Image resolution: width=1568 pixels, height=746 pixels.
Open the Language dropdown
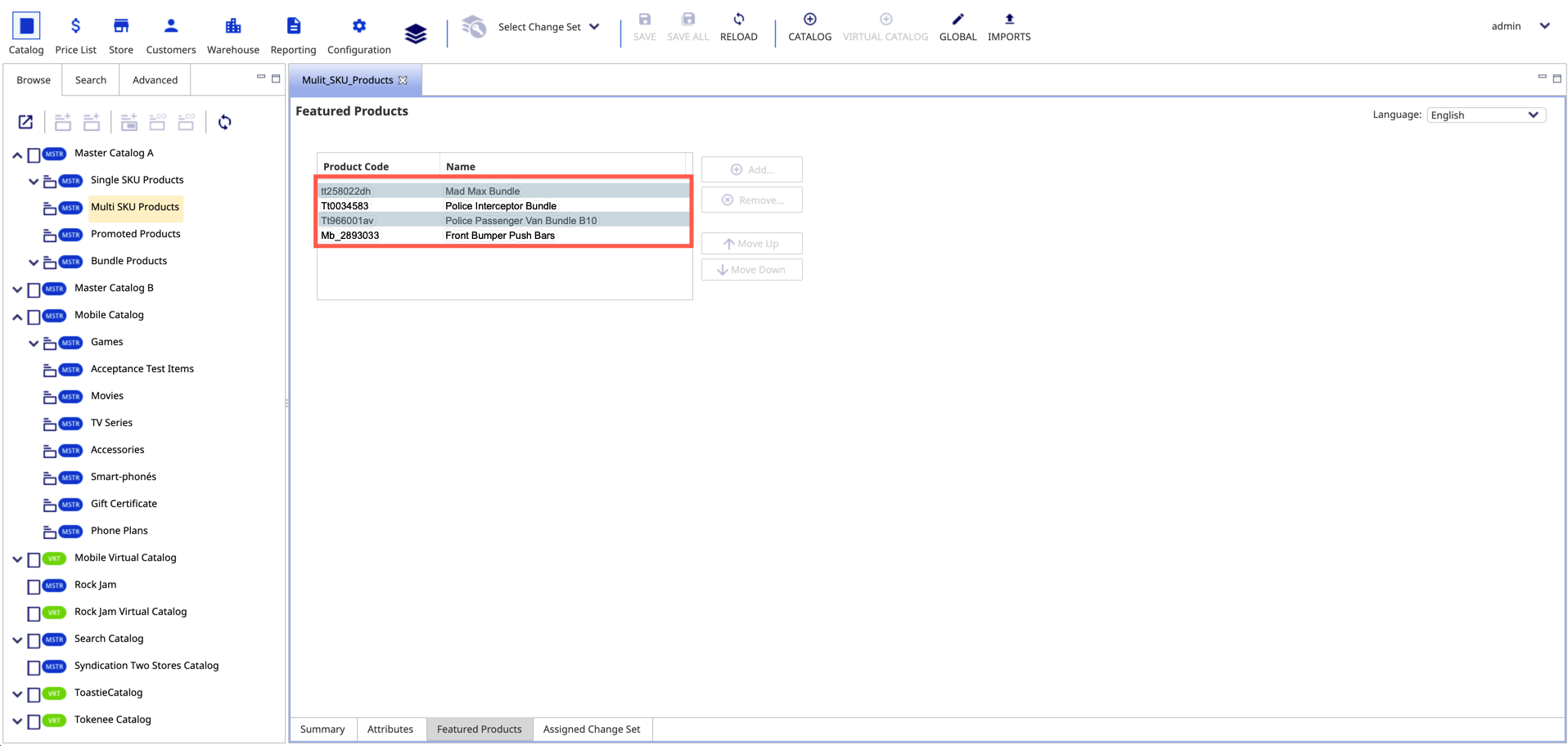[x=1485, y=115]
